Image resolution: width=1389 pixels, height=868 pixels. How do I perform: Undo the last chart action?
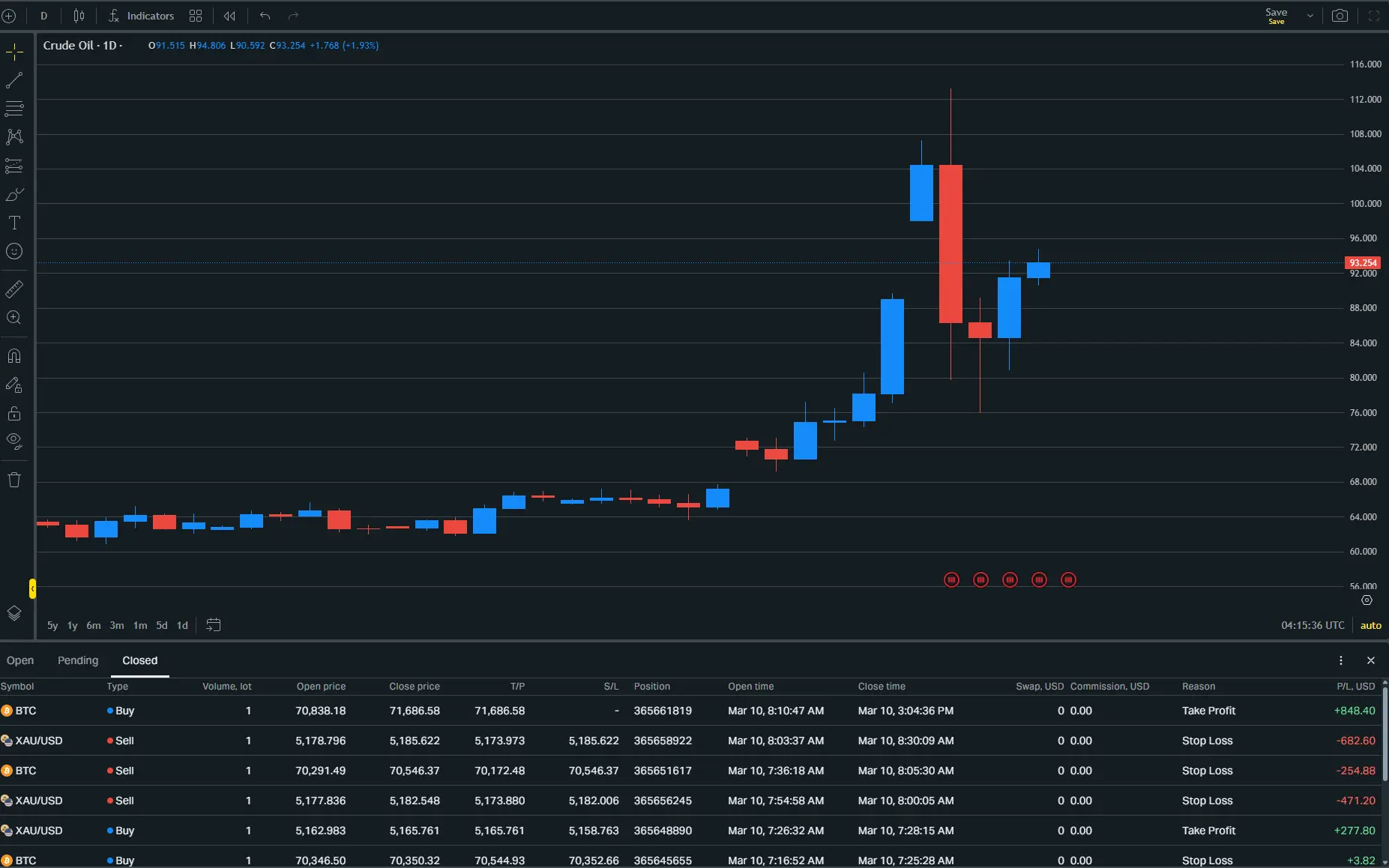coord(265,16)
